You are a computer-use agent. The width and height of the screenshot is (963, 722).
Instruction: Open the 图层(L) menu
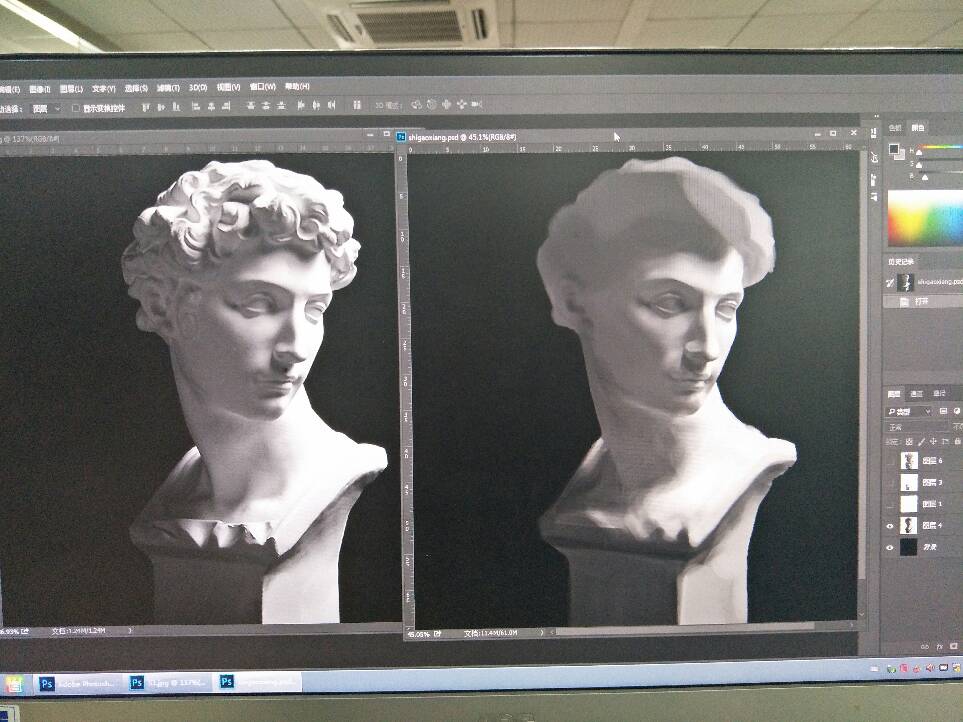71,89
